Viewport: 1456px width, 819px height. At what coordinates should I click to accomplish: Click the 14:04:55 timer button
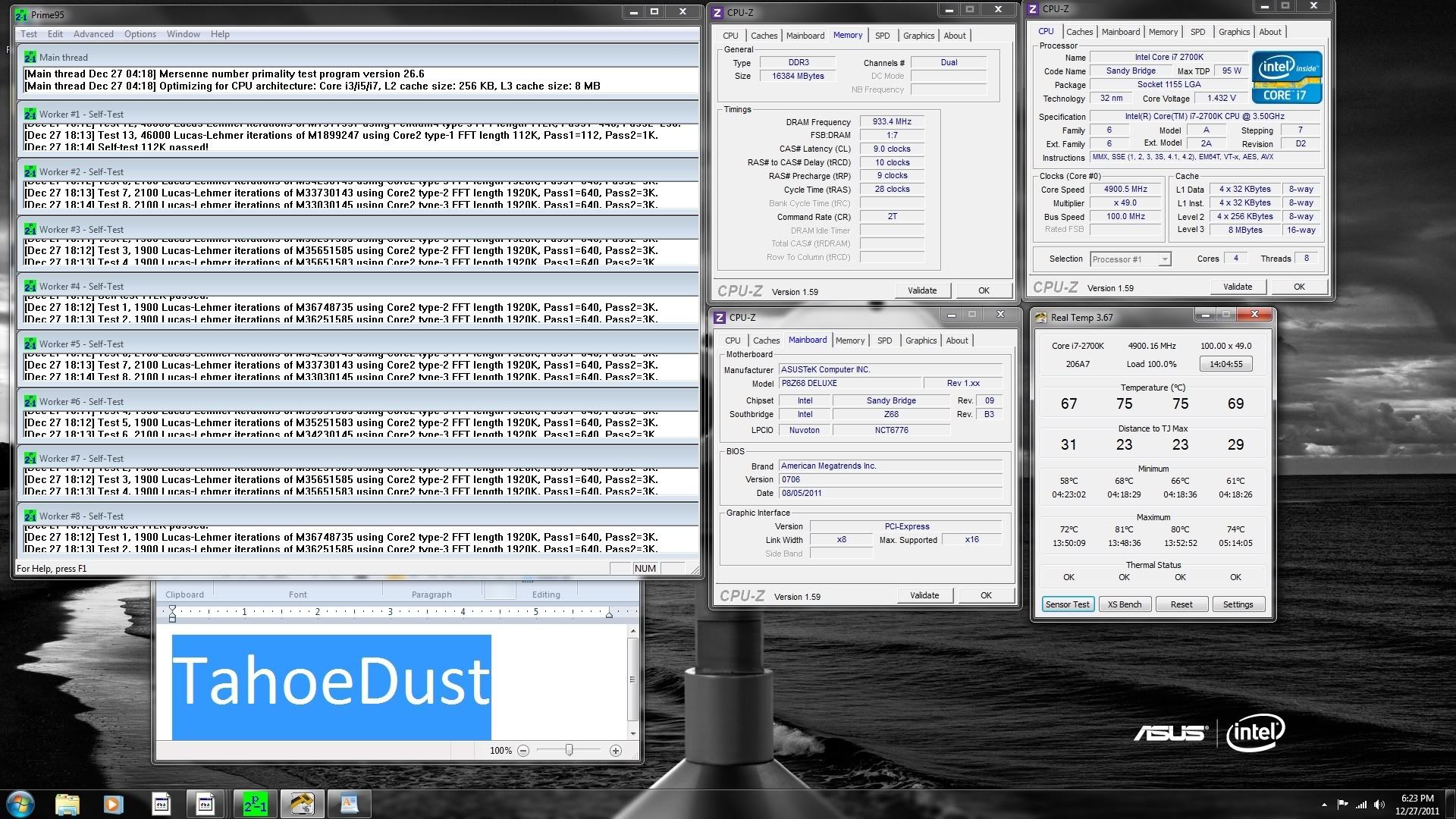tap(1226, 364)
